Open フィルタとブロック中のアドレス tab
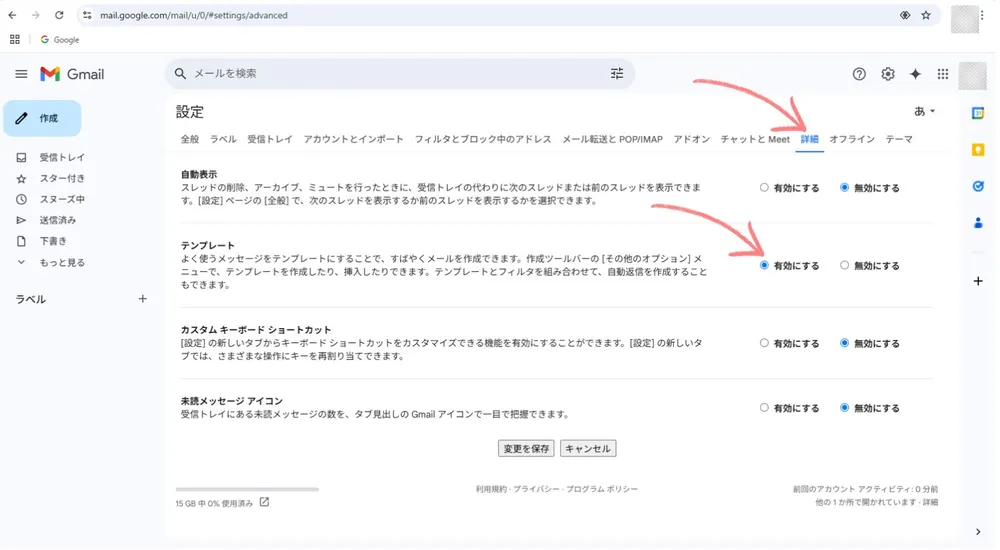The image size is (1000, 550). coord(483,139)
